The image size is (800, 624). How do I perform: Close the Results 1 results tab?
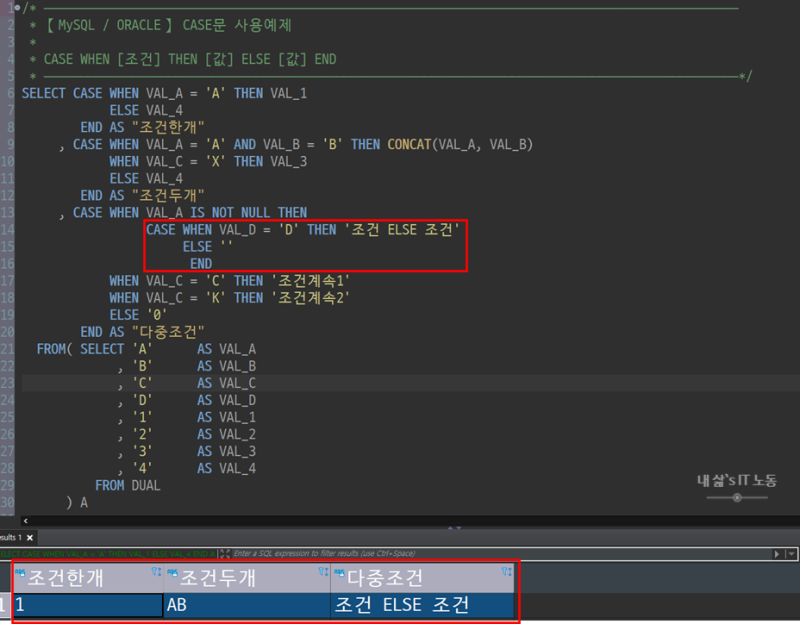coord(29,537)
